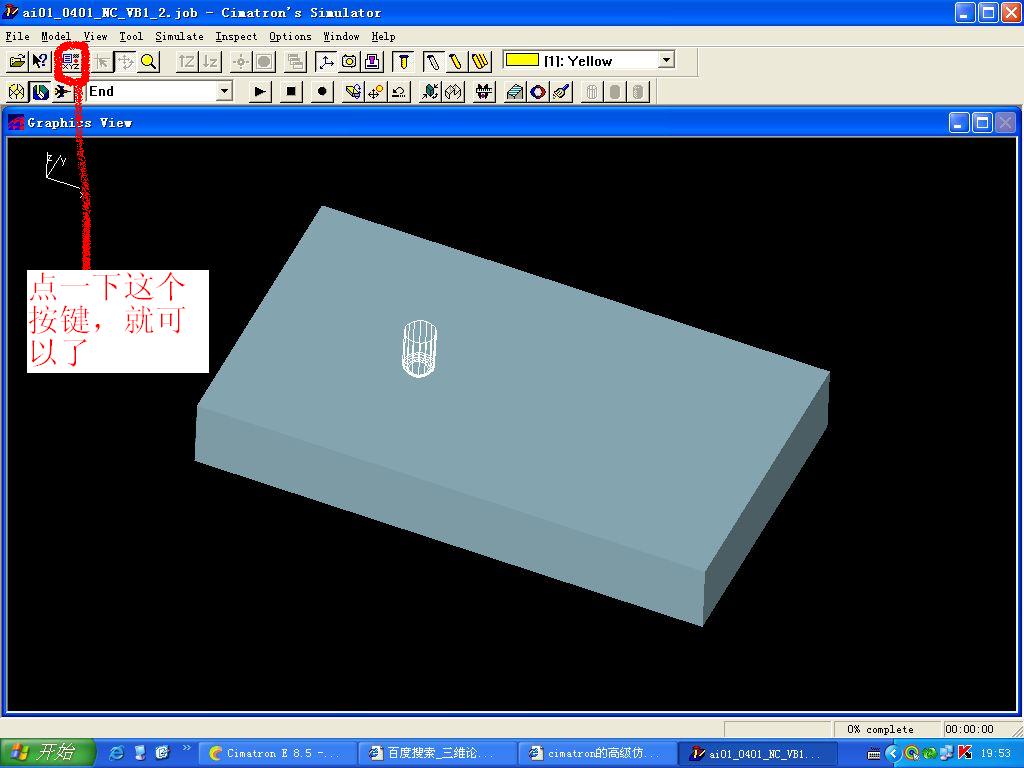Open the Windows Start button
Image resolution: width=1024 pixels, height=768 pixels.
click(47, 752)
